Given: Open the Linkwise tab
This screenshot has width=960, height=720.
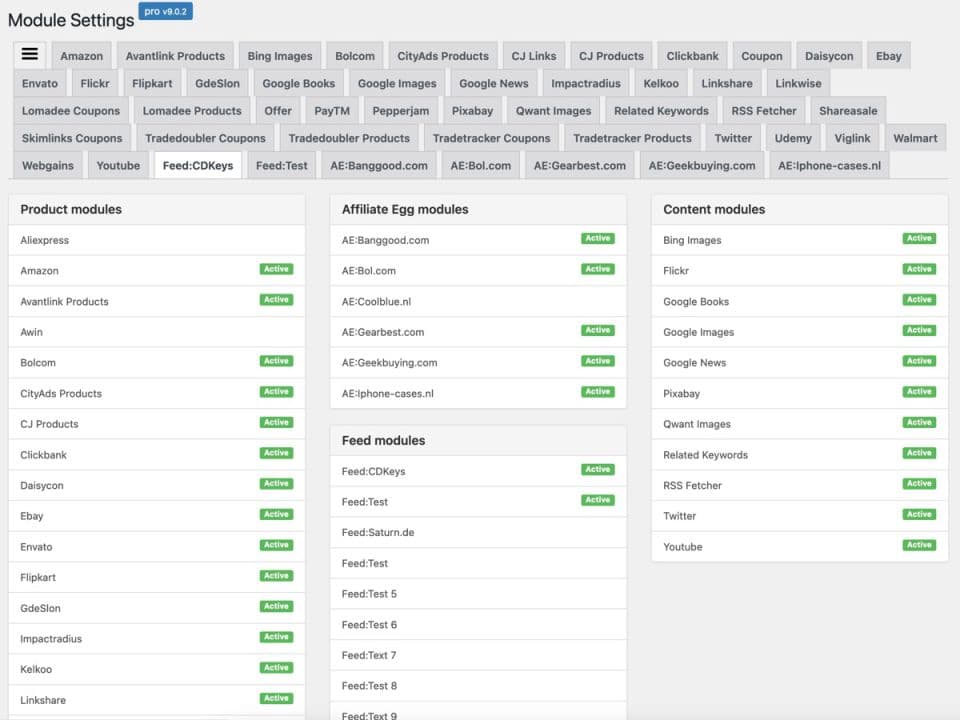Looking at the screenshot, I should click(798, 83).
